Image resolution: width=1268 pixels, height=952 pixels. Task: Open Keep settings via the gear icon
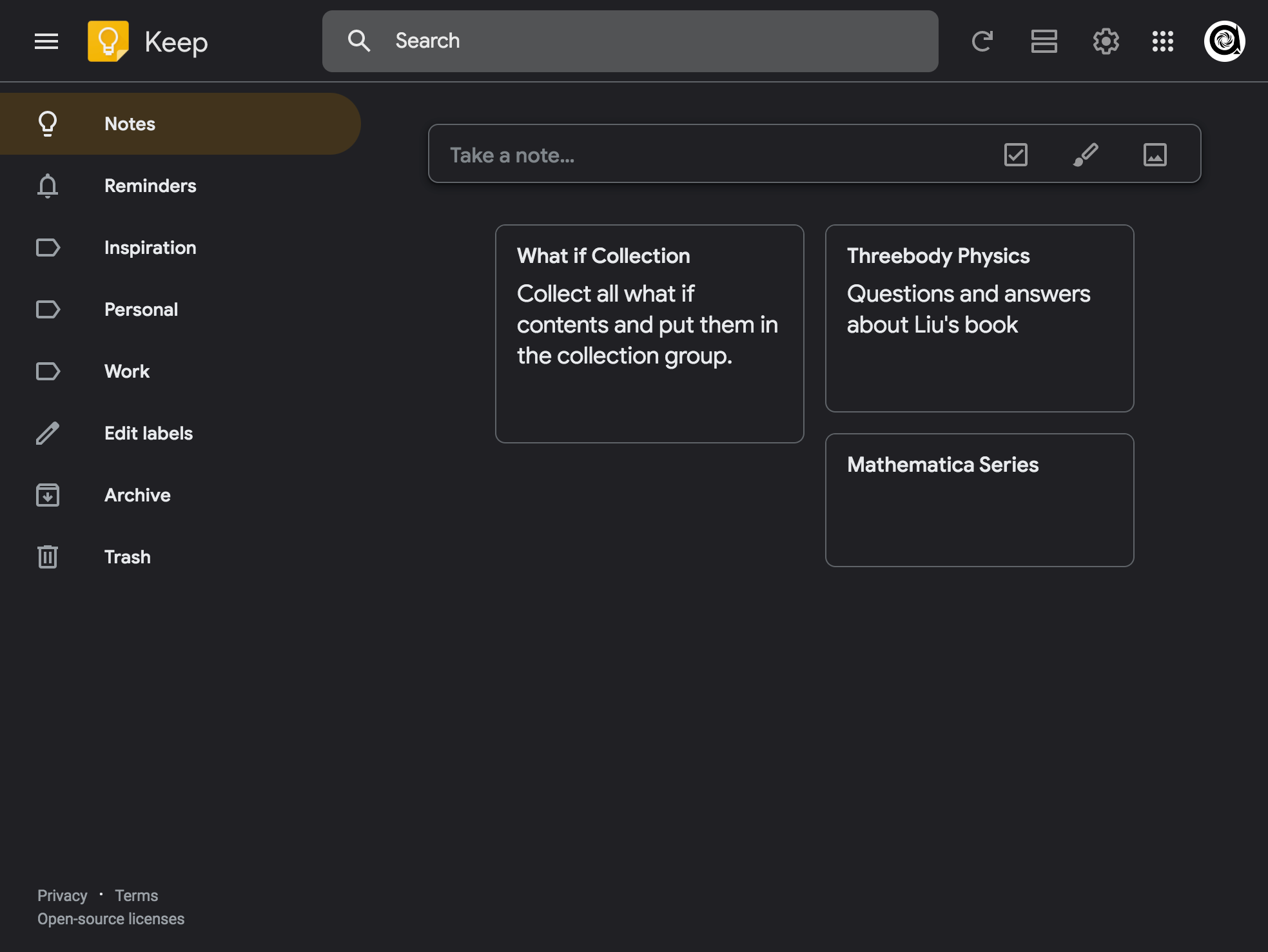pos(1106,41)
